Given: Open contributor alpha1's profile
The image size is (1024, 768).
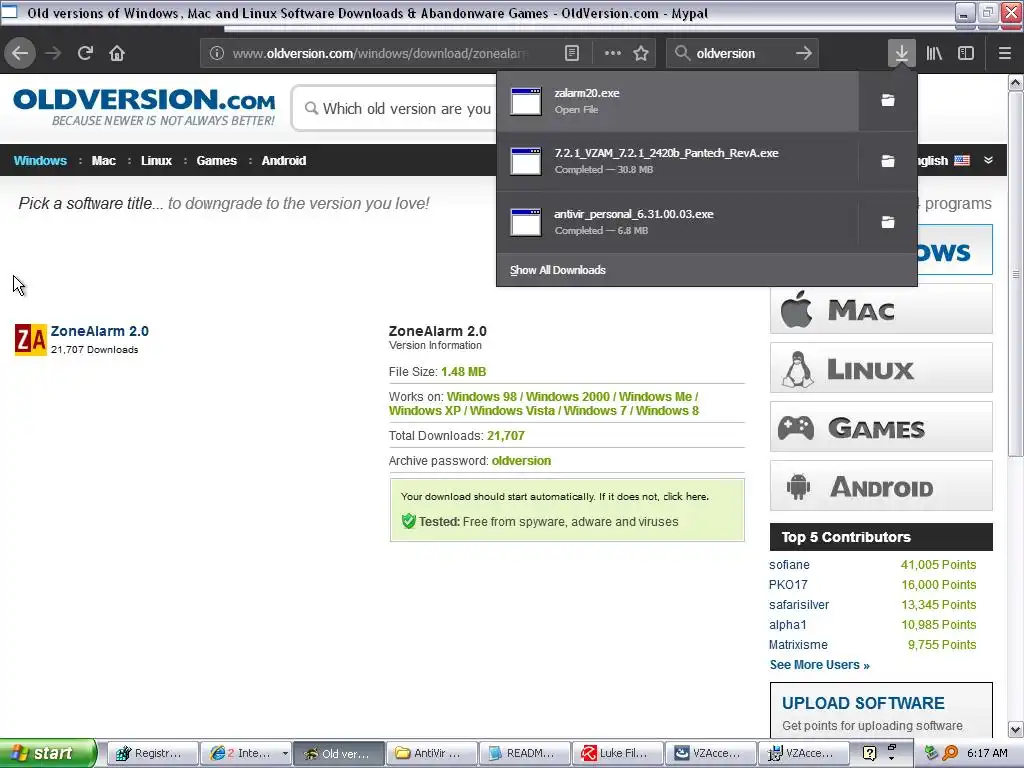Looking at the screenshot, I should pyautogui.click(x=788, y=624).
